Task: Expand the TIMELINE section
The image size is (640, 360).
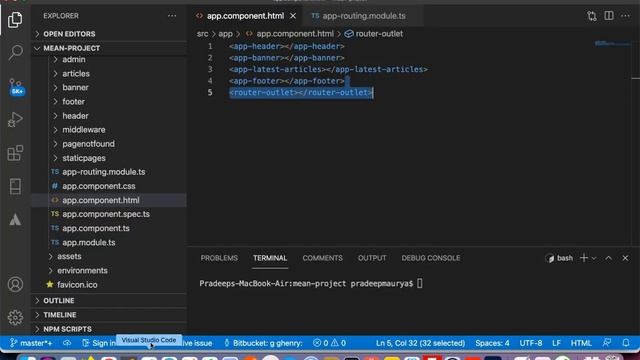Action: tap(109, 315)
